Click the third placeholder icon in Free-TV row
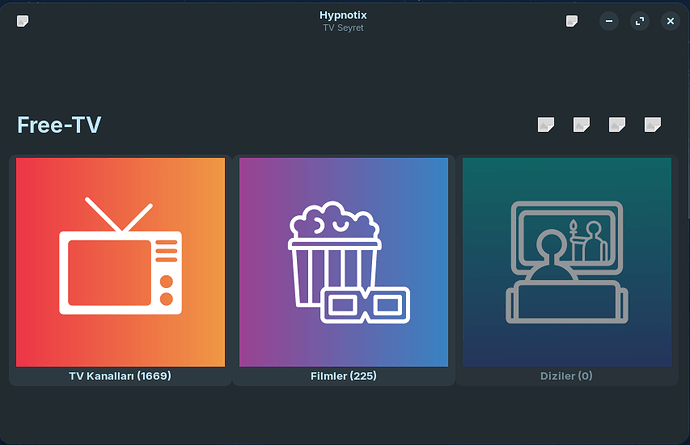The image size is (690, 445). pos(617,125)
